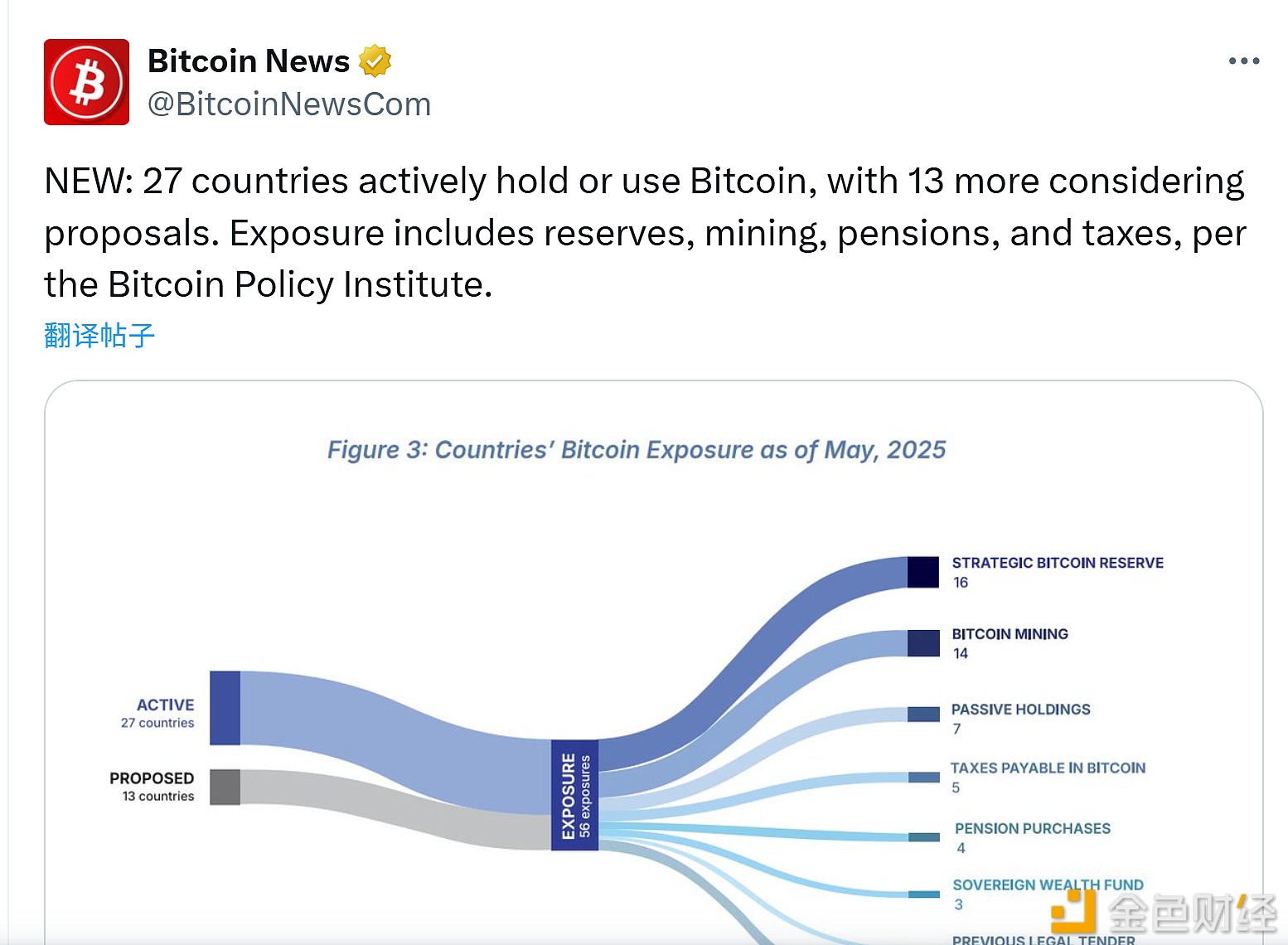Click the Bitcoin News display name
The image size is (1288, 945).
pyautogui.click(x=249, y=61)
